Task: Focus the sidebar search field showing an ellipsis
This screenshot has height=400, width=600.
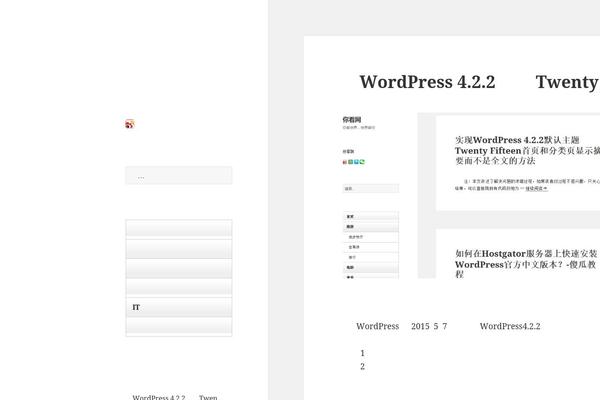Action: pyautogui.click(x=179, y=176)
